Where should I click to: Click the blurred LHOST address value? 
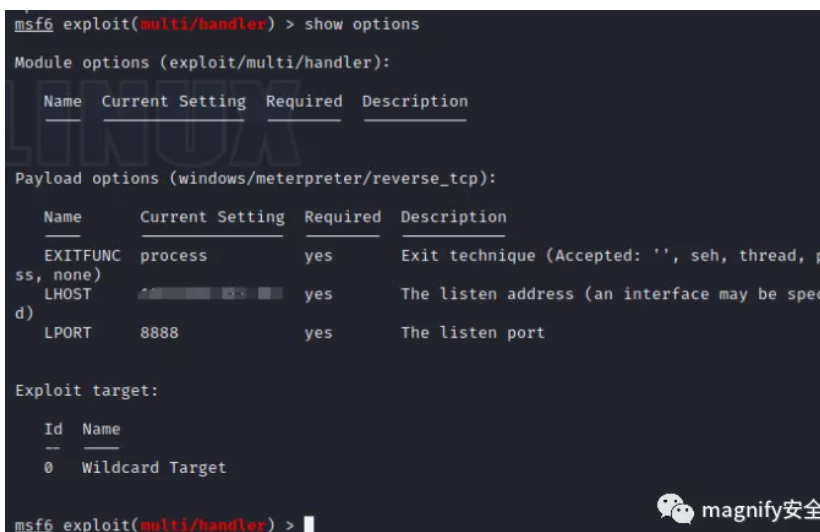(210, 293)
